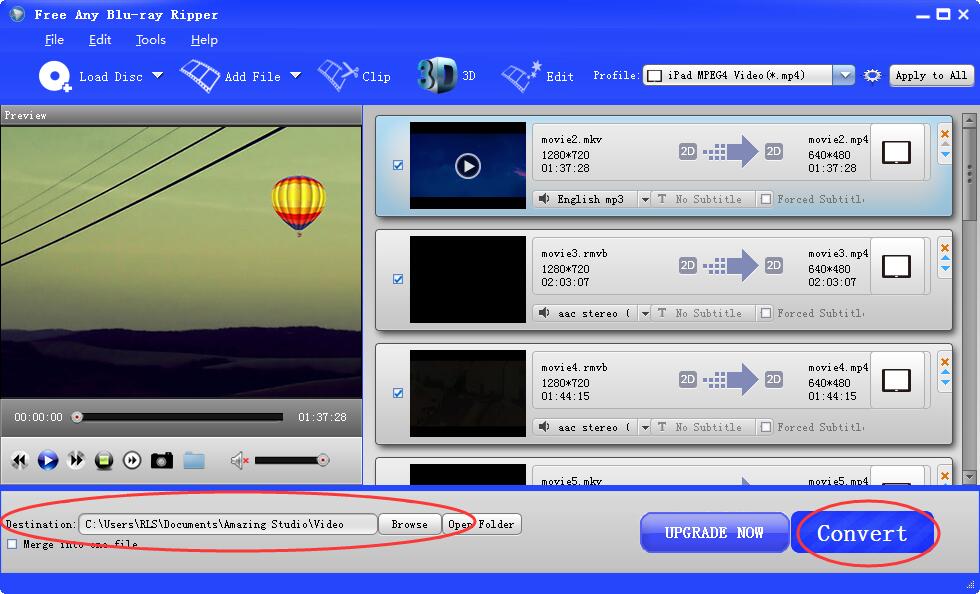Expand the Add File dropdown arrow
This screenshot has height=594, width=980.
click(296, 76)
